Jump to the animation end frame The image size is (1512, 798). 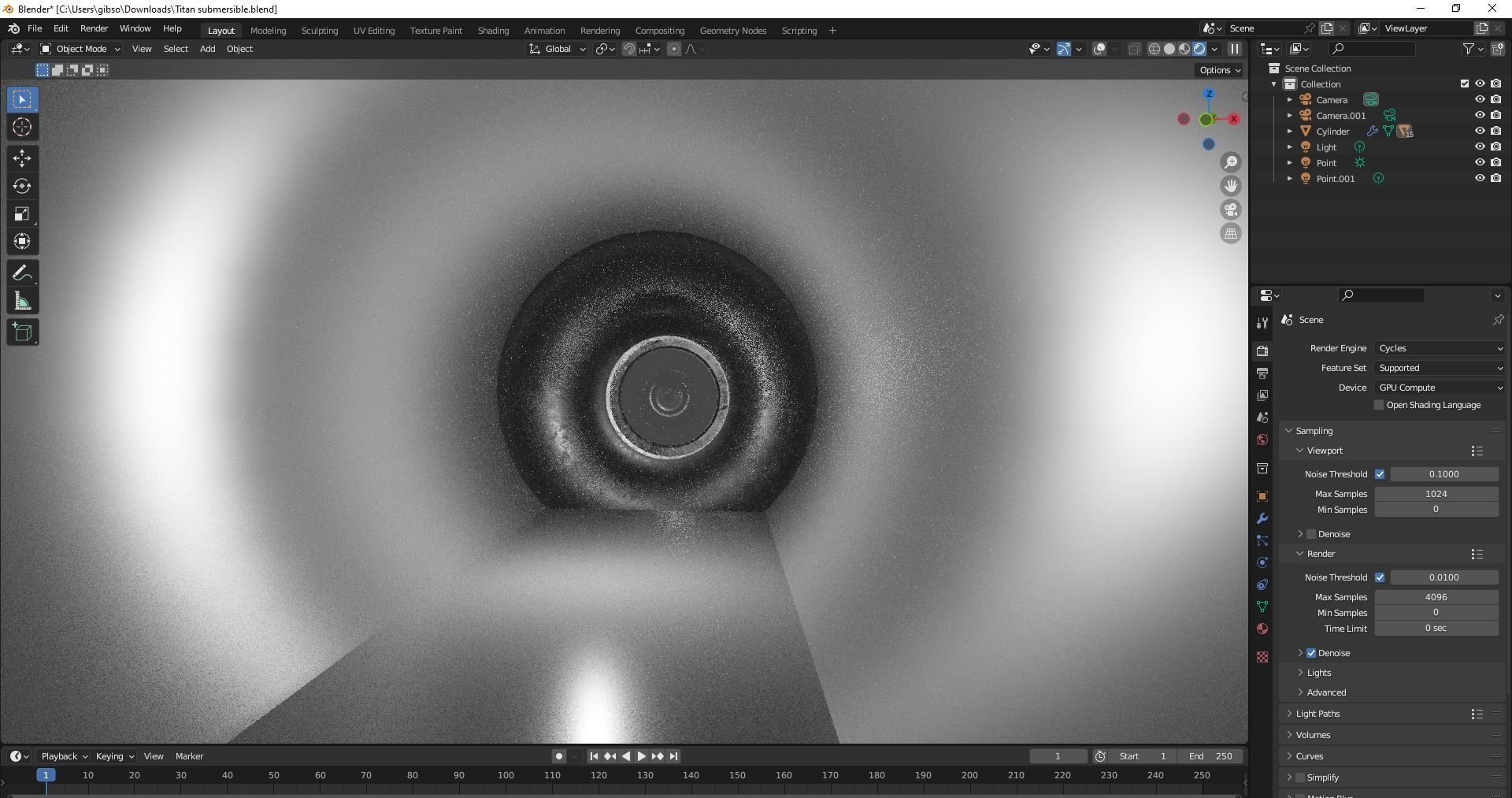point(673,756)
